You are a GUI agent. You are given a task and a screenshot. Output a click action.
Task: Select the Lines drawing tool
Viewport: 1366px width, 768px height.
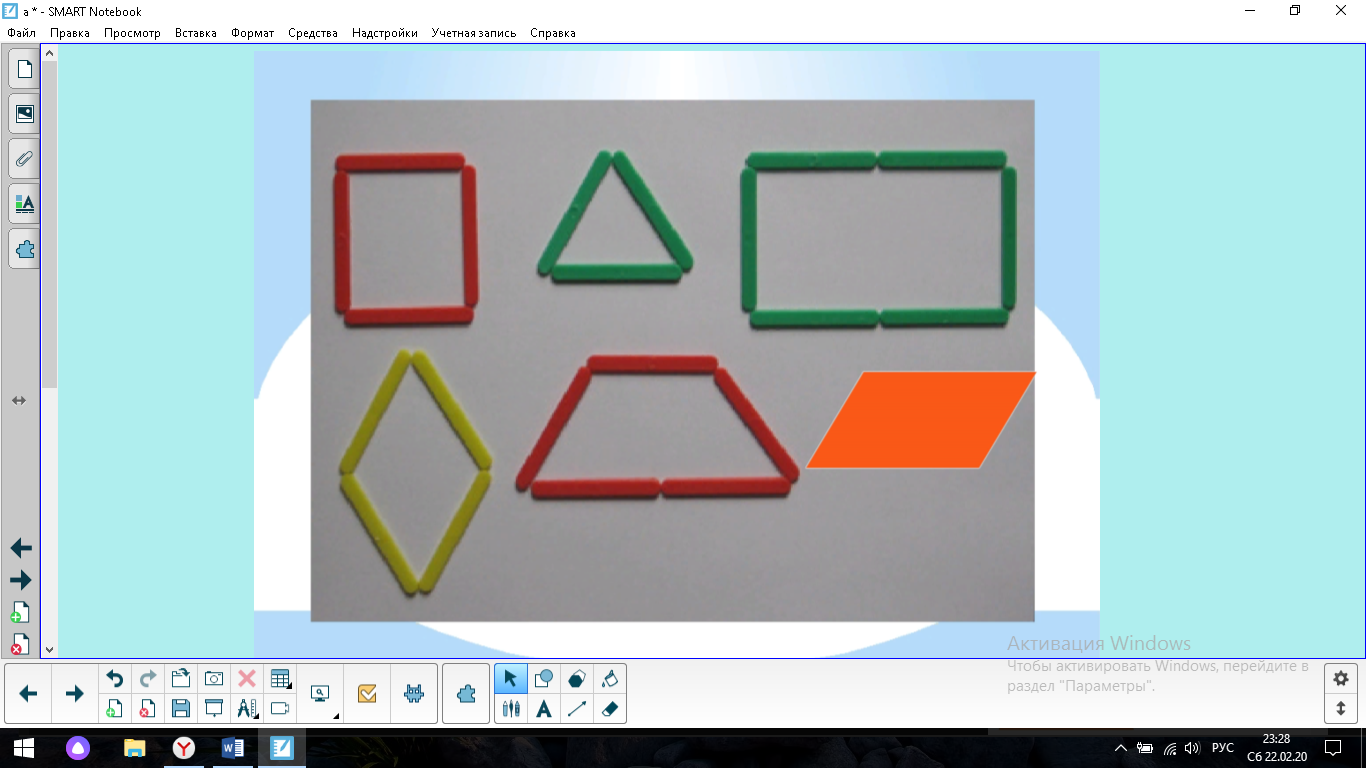pos(577,709)
